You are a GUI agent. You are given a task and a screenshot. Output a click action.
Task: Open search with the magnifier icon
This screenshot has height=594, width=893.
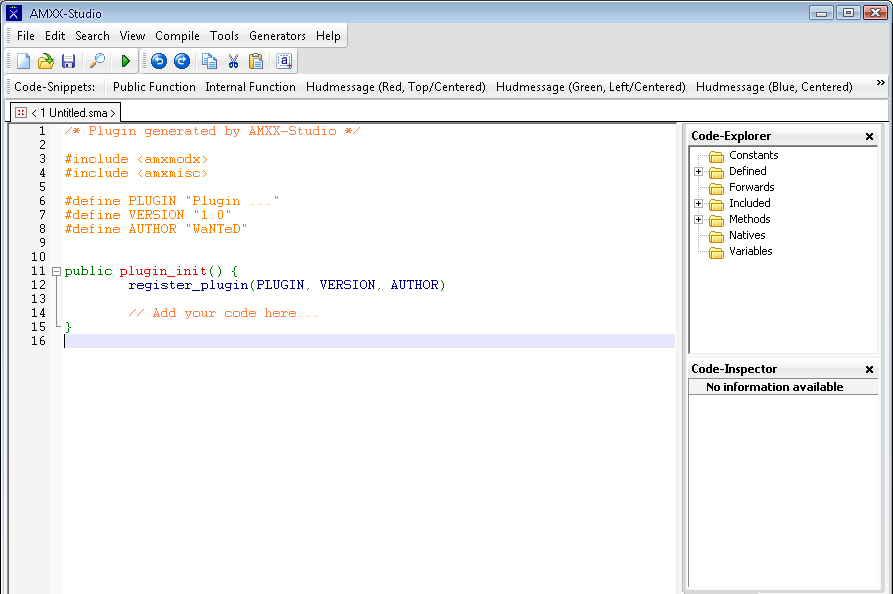click(98, 61)
